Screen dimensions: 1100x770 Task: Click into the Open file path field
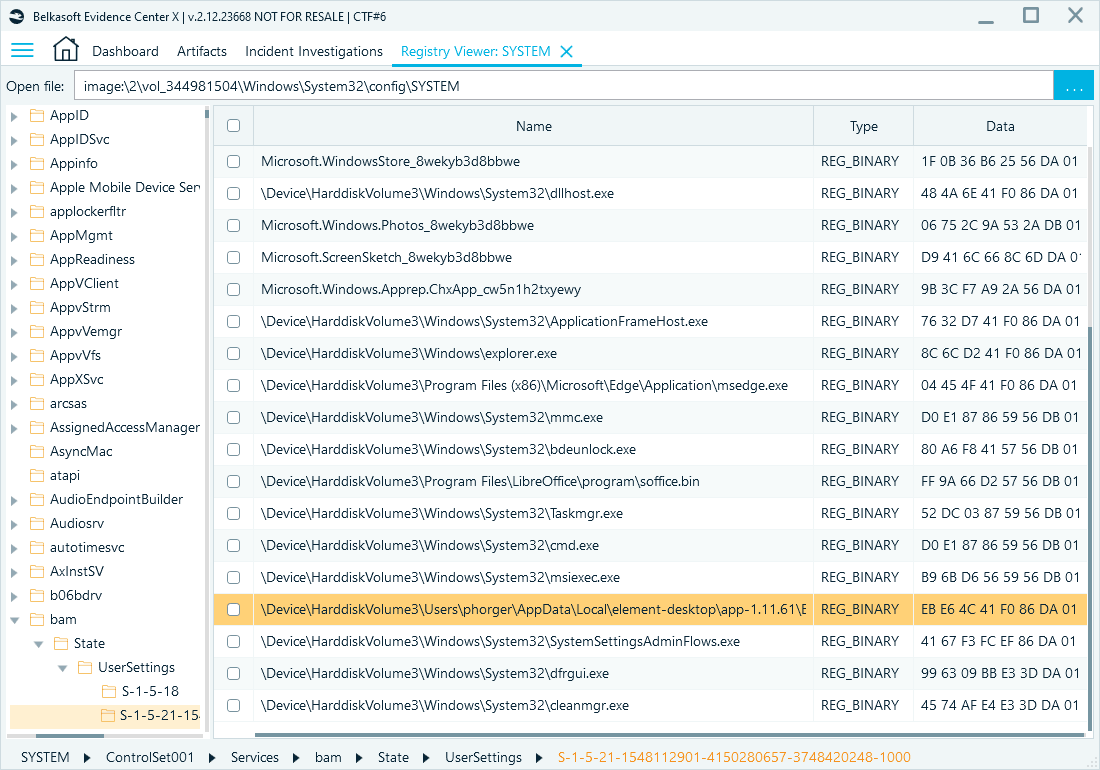[x=563, y=86]
